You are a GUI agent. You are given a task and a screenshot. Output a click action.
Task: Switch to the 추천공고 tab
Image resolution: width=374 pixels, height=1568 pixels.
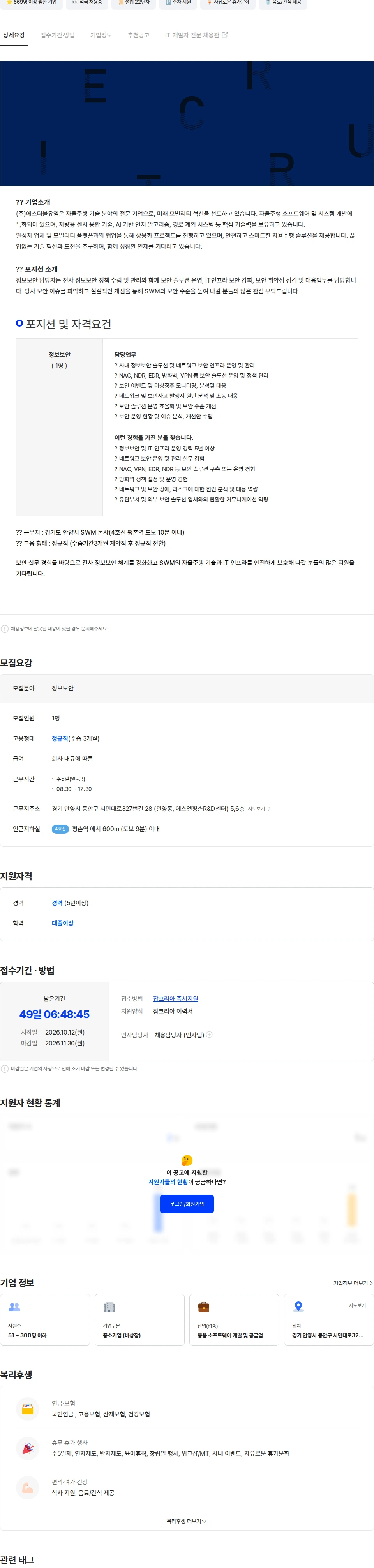click(139, 35)
